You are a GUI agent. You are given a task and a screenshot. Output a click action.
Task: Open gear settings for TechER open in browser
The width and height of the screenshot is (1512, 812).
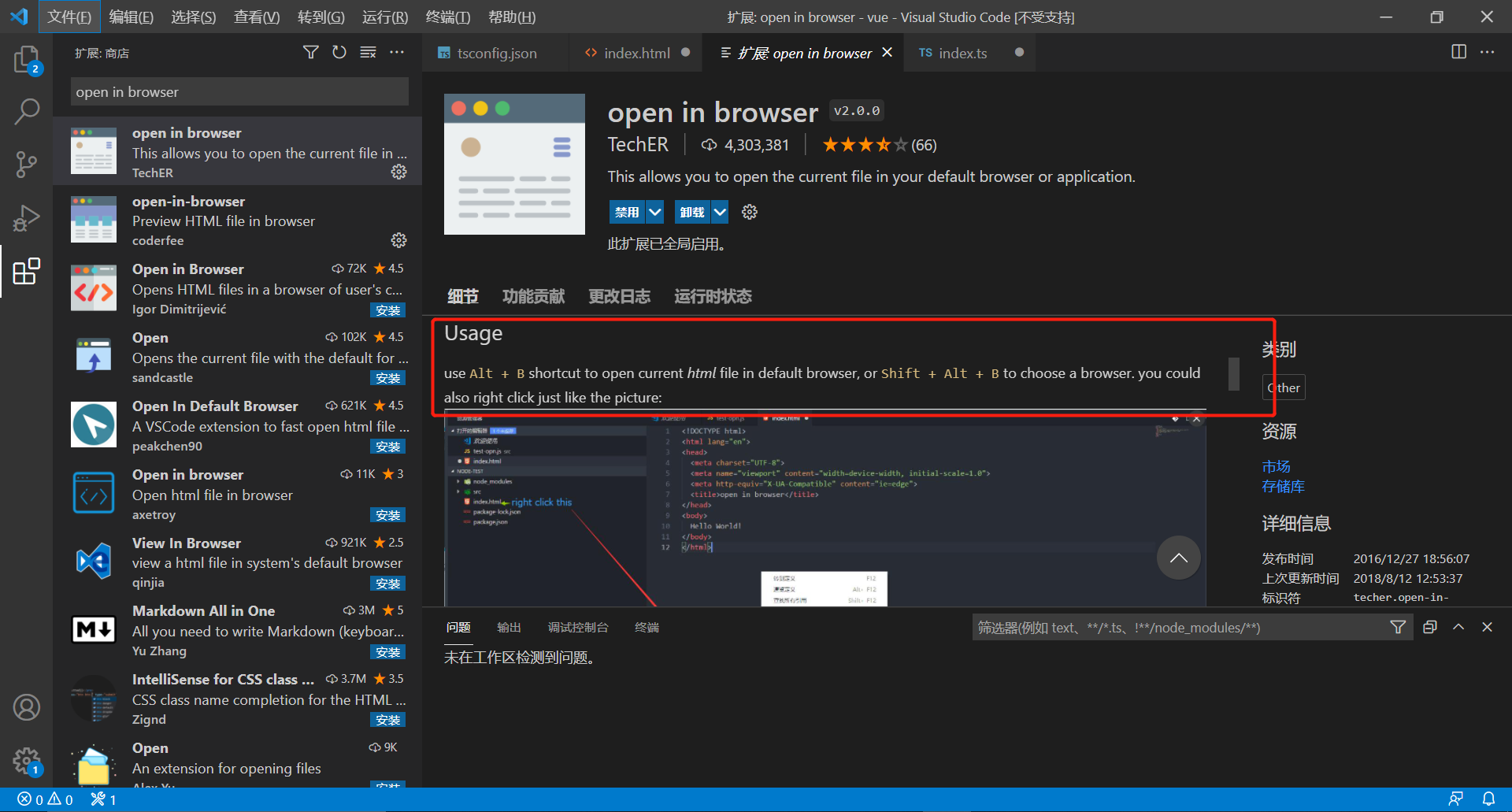(399, 172)
